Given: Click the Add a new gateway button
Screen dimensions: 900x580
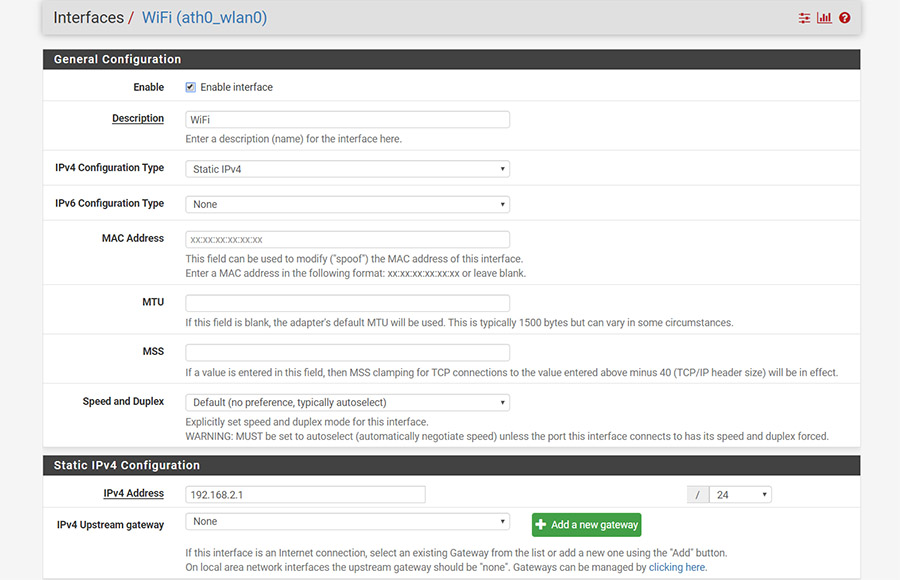Looking at the screenshot, I should pyautogui.click(x=586, y=525).
